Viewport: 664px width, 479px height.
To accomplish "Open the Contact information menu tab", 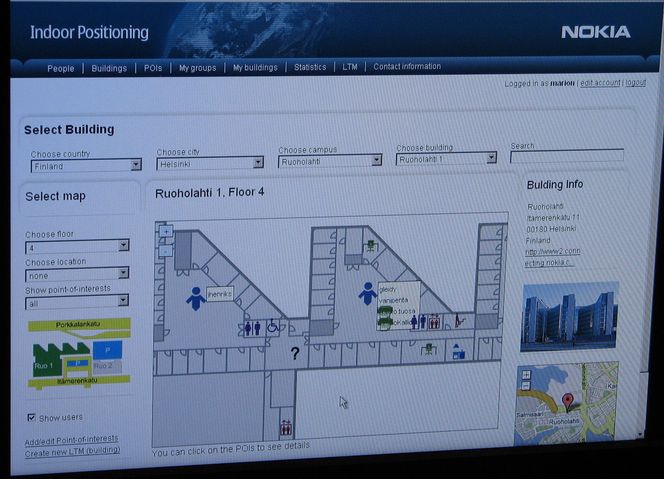I will coord(407,66).
